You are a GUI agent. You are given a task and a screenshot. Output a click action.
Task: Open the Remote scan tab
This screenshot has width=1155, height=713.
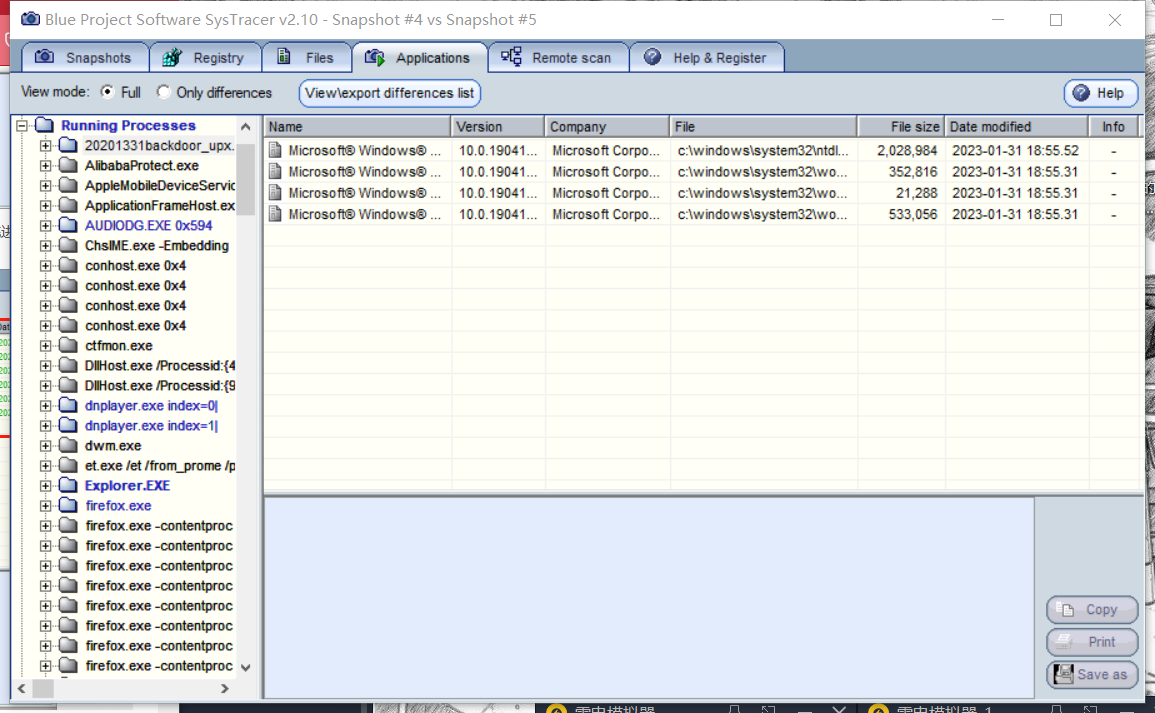pos(558,57)
